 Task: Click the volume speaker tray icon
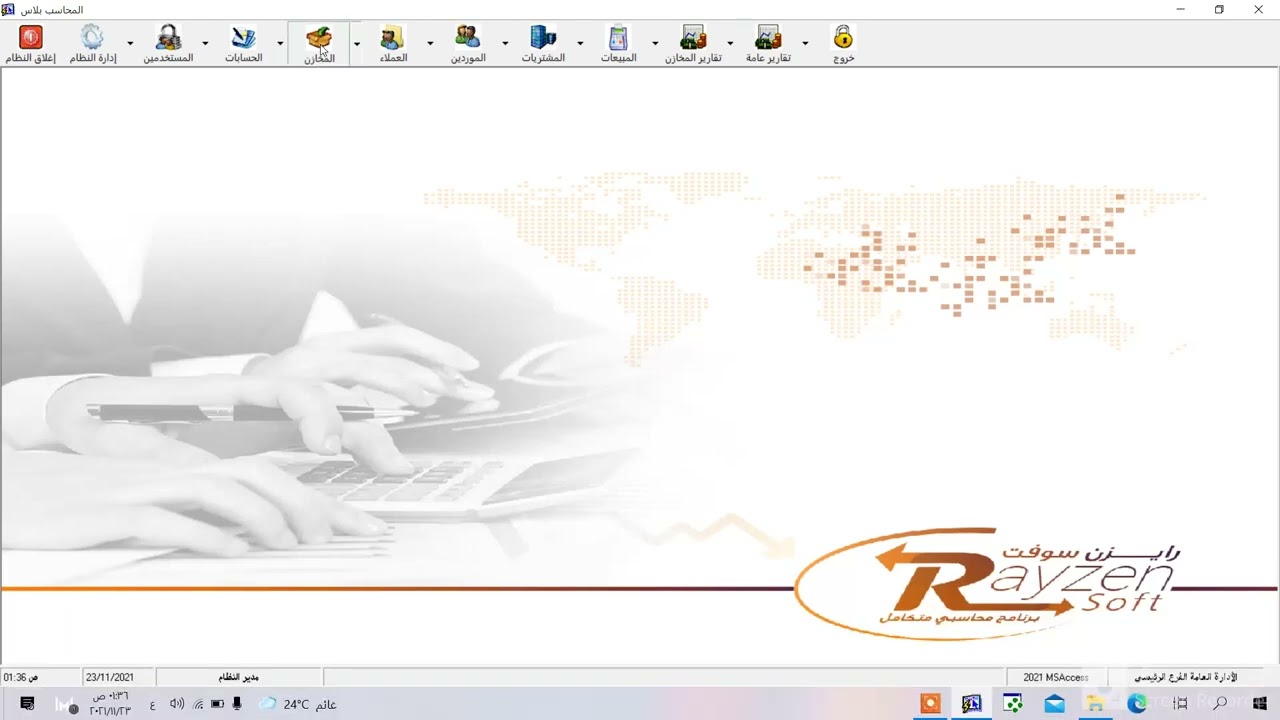coord(177,704)
